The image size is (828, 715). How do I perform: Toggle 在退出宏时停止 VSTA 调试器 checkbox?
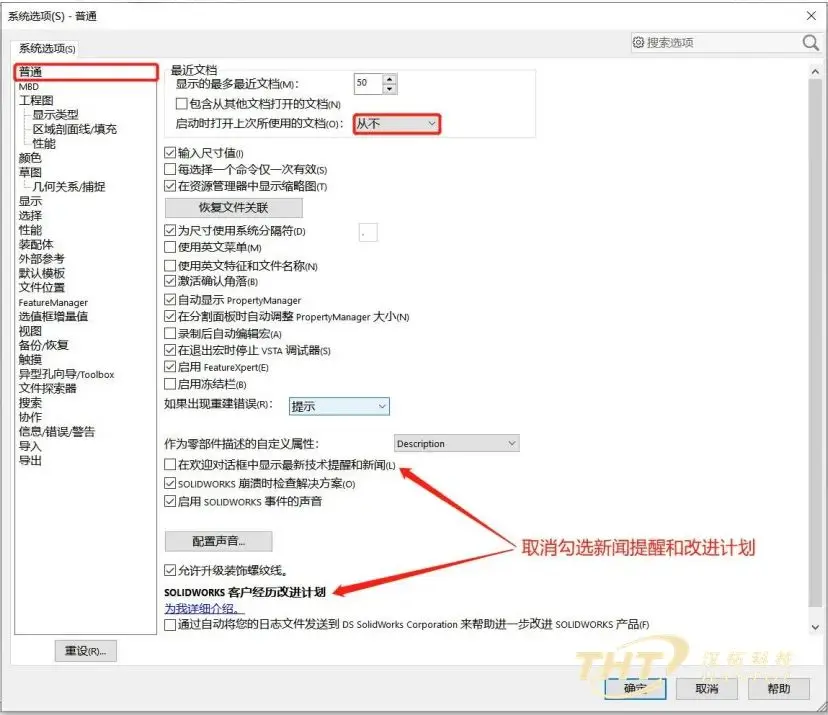click(170, 350)
